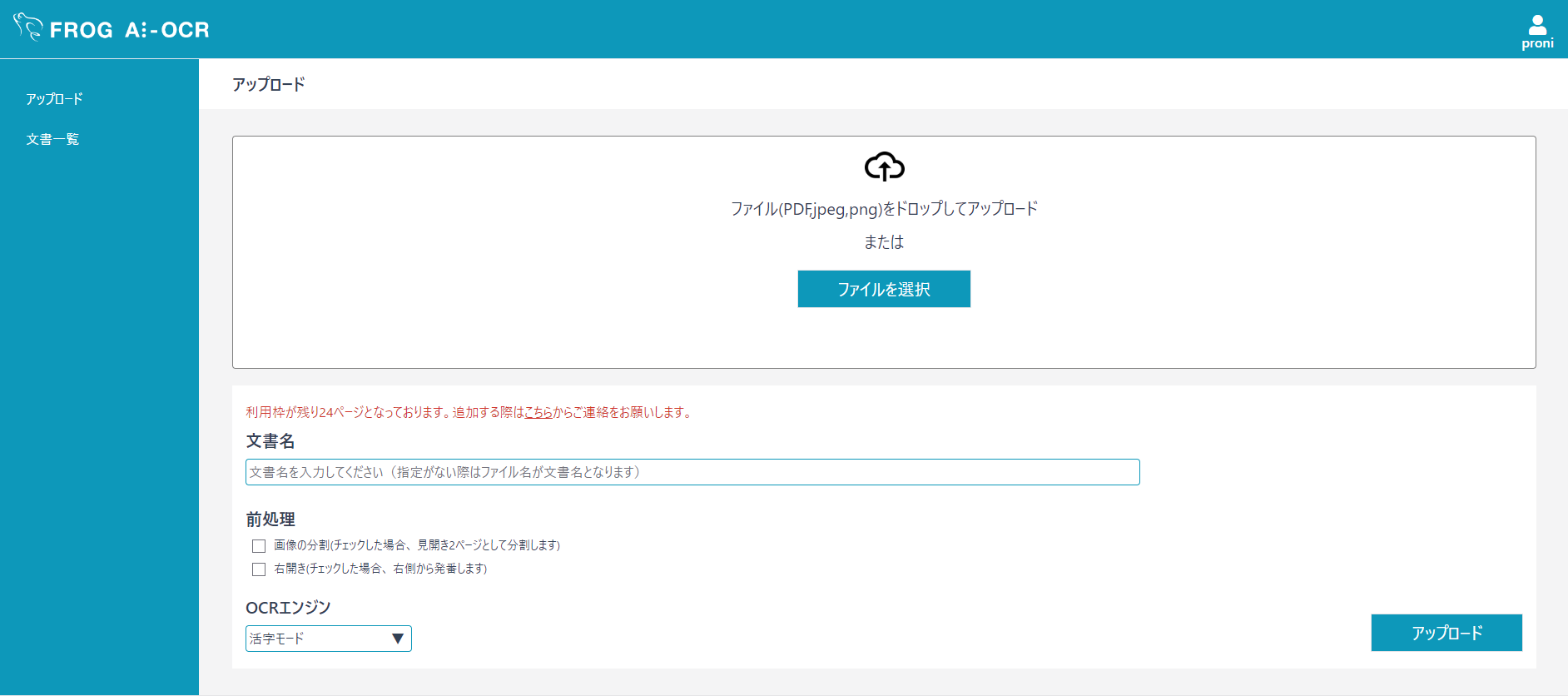
Task: Click the アップロード submit button
Action: tap(1446, 633)
